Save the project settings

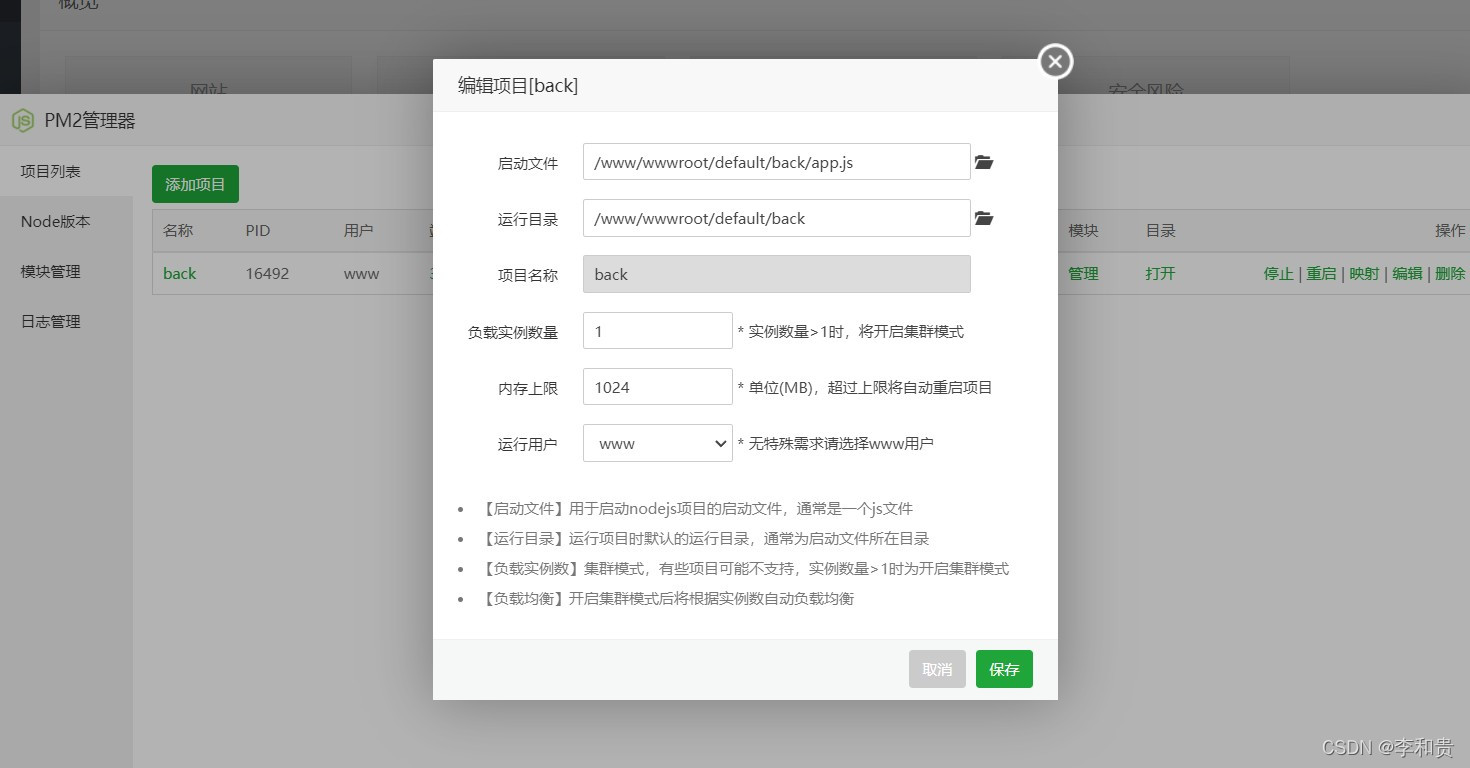1004,669
